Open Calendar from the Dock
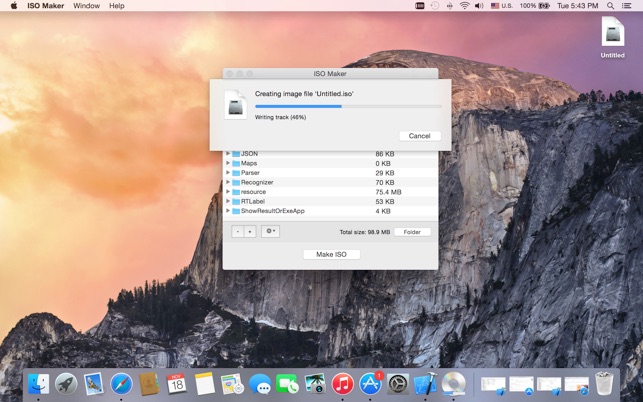Image resolution: width=643 pixels, height=402 pixels. pyautogui.click(x=177, y=385)
